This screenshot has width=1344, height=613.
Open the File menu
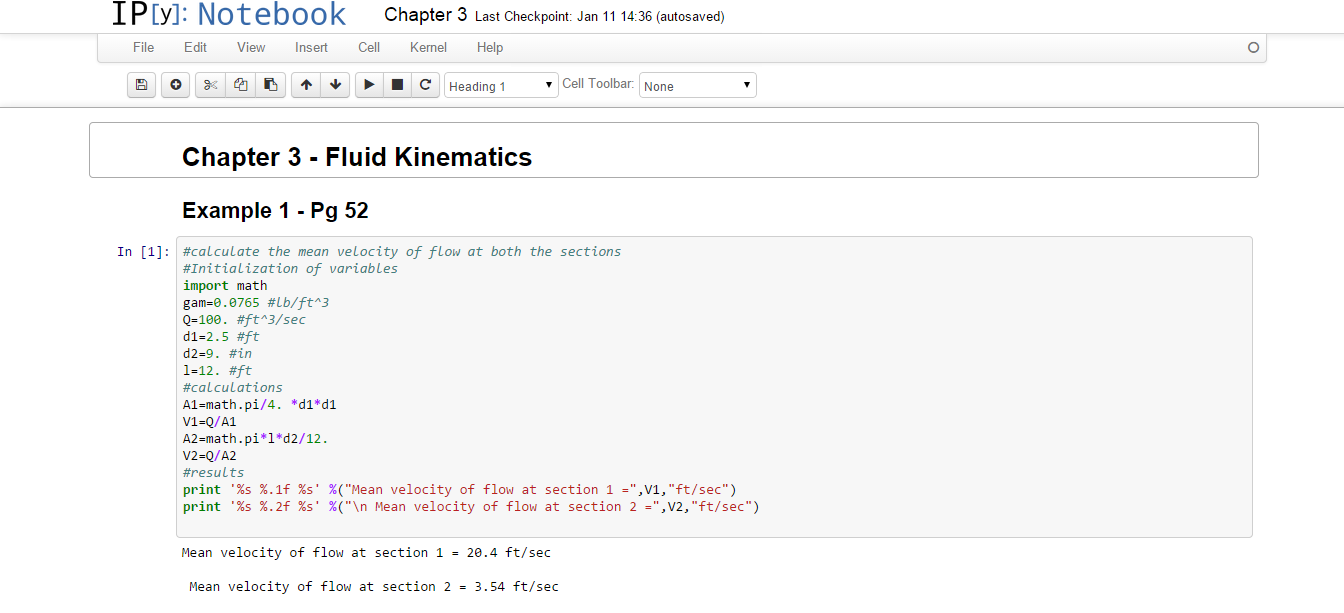point(143,47)
